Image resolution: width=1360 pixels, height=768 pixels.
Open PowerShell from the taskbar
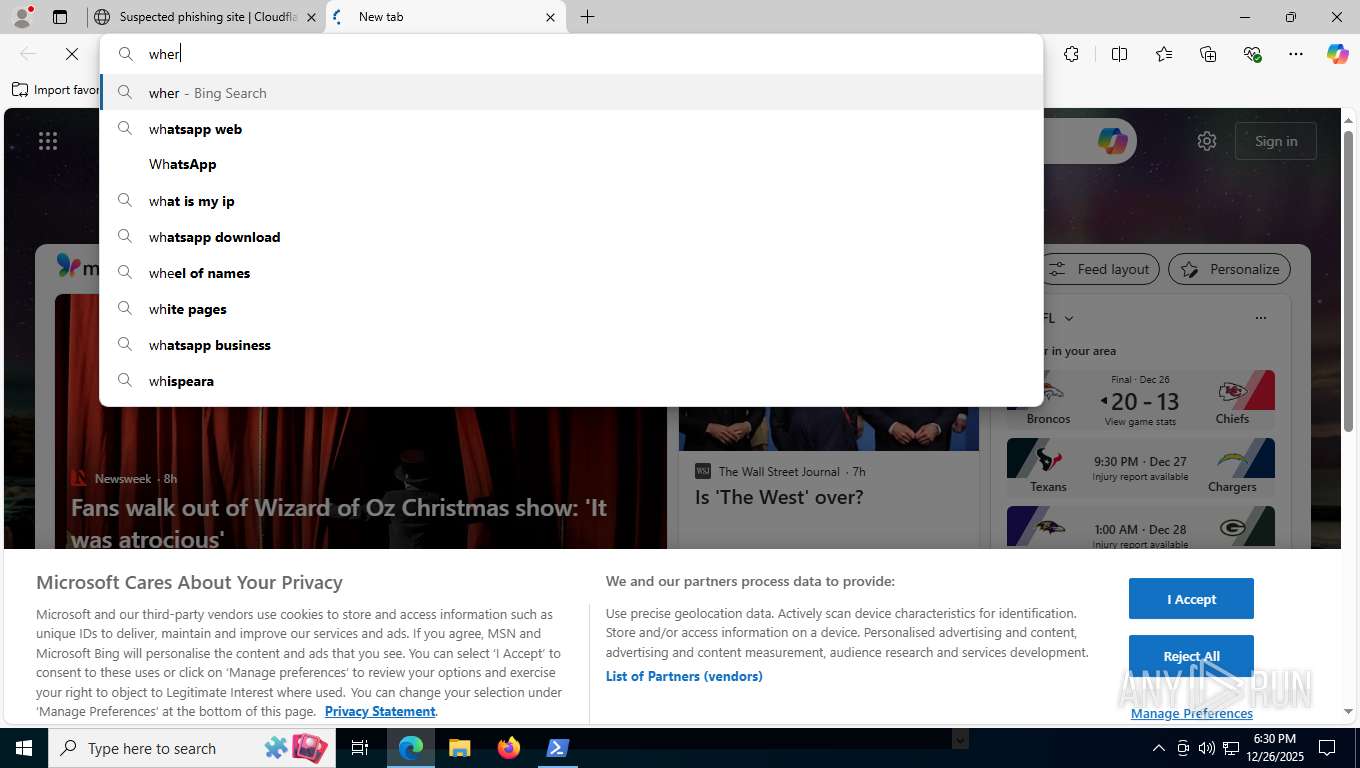(558, 748)
